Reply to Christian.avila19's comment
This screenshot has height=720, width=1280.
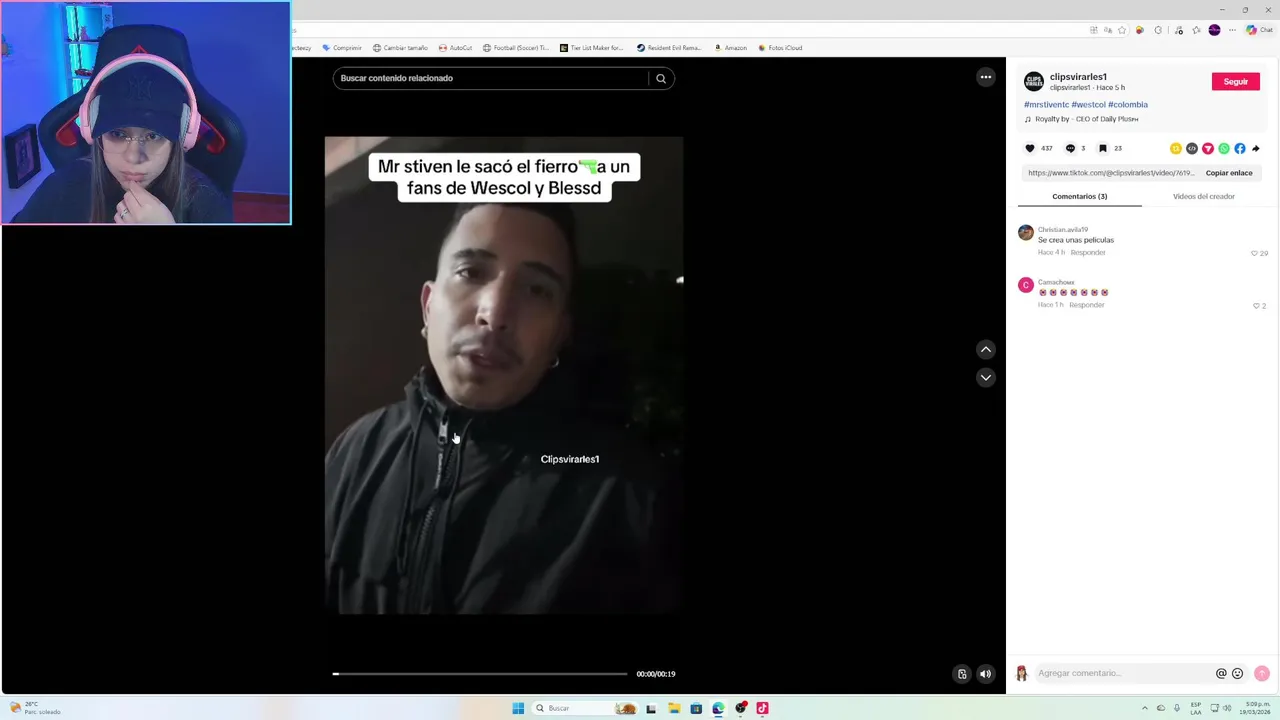tap(1088, 252)
